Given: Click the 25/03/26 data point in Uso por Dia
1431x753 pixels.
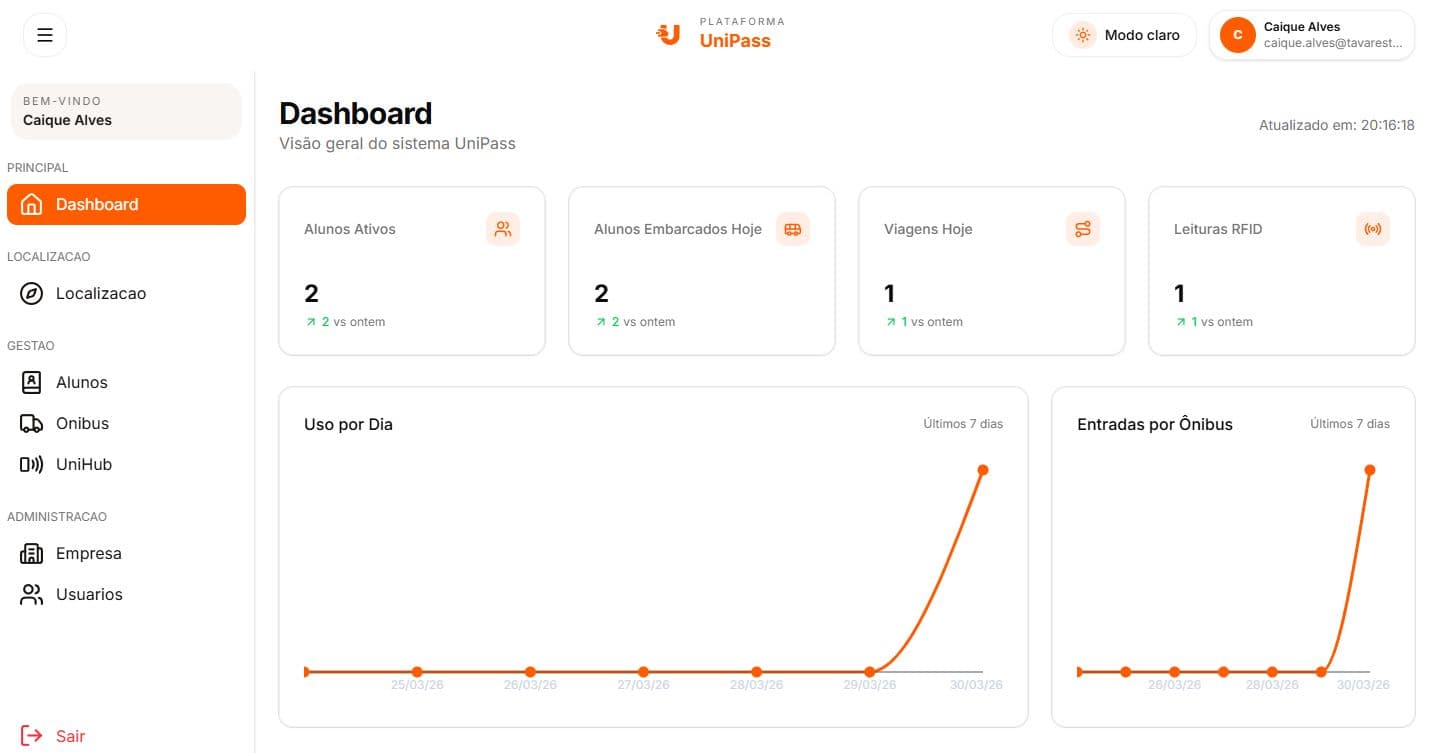Looking at the screenshot, I should 417,672.
